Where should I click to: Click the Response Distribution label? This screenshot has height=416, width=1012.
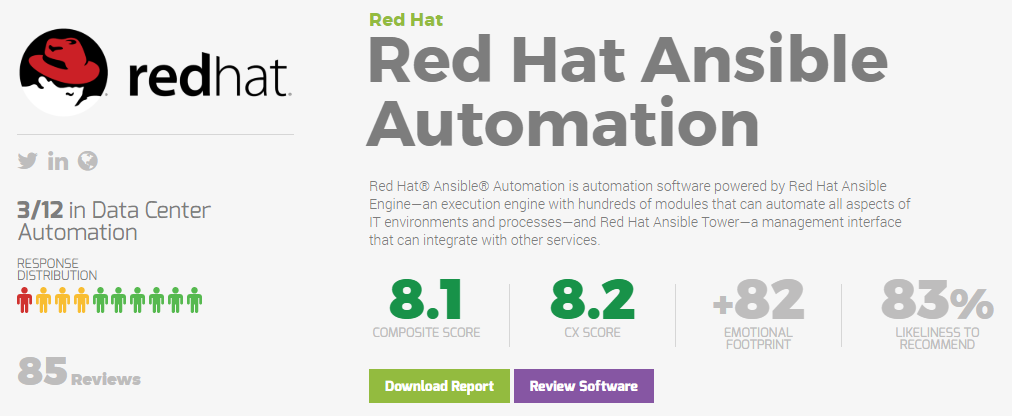[57, 269]
